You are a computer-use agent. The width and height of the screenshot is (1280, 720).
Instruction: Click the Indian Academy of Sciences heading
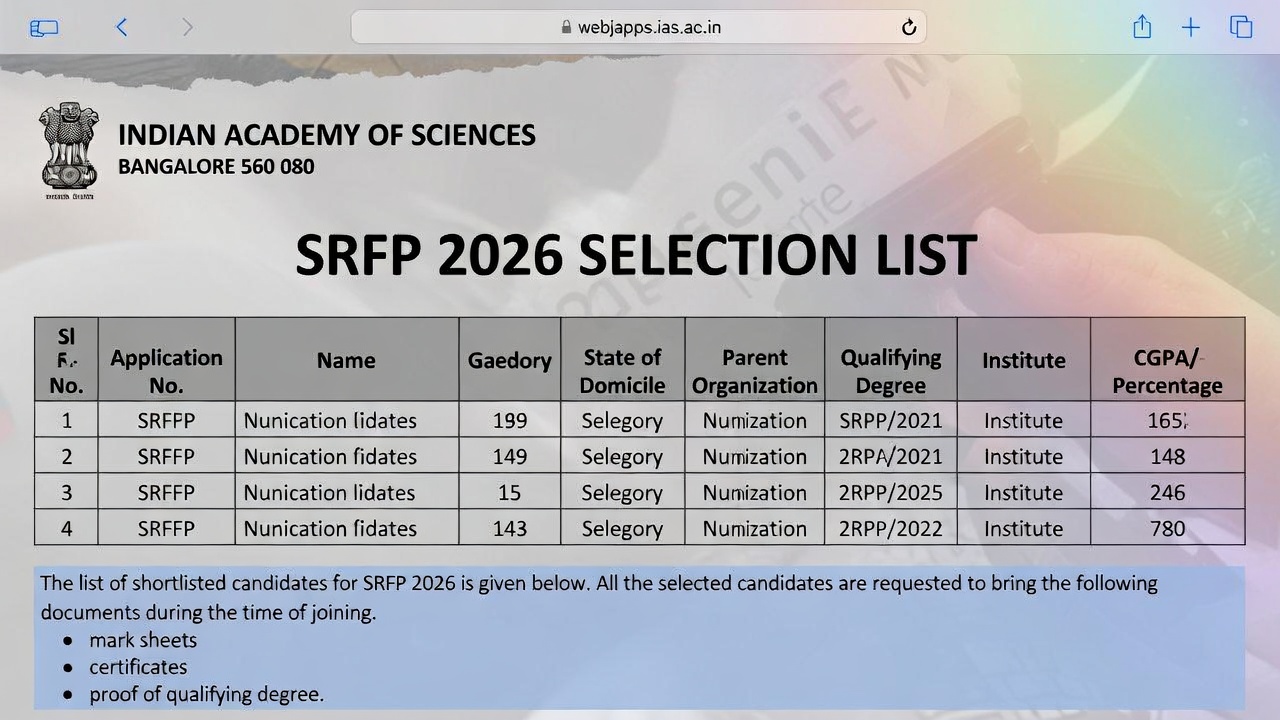[326, 135]
